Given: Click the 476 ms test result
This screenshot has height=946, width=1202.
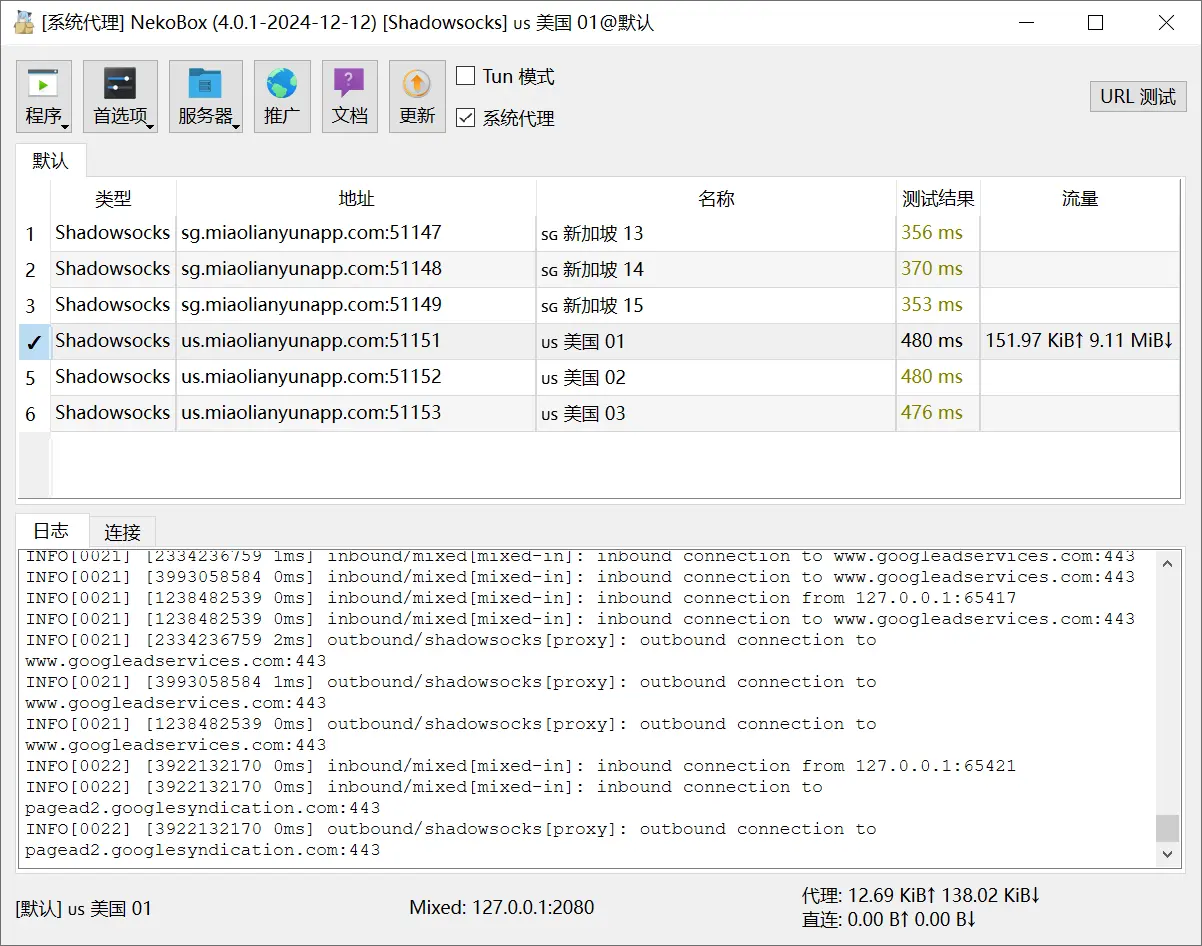Looking at the screenshot, I should [x=938, y=413].
